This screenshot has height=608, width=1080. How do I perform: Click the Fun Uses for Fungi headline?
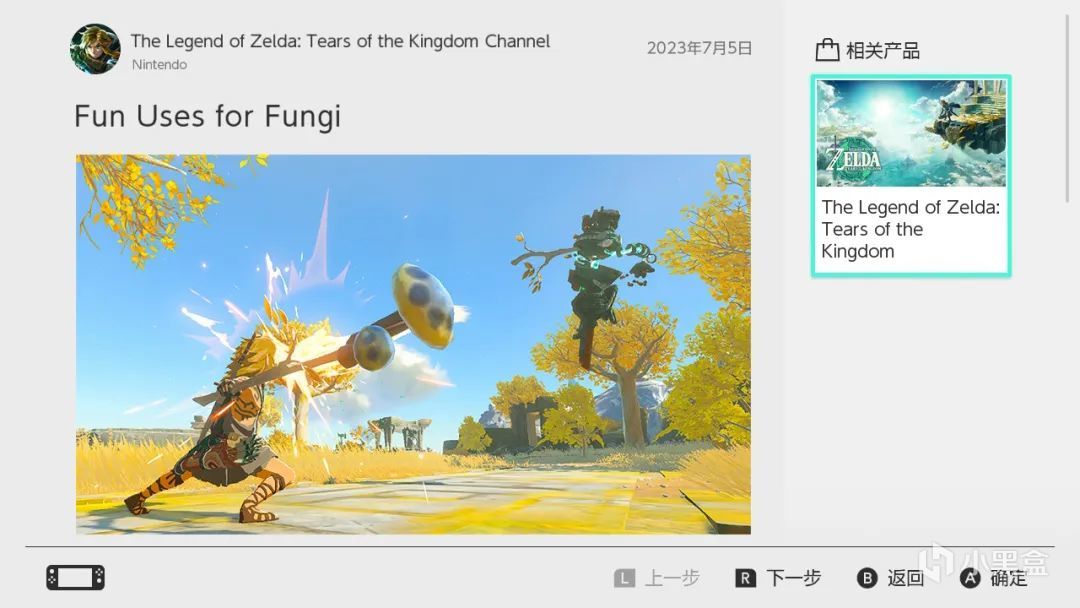click(x=207, y=116)
